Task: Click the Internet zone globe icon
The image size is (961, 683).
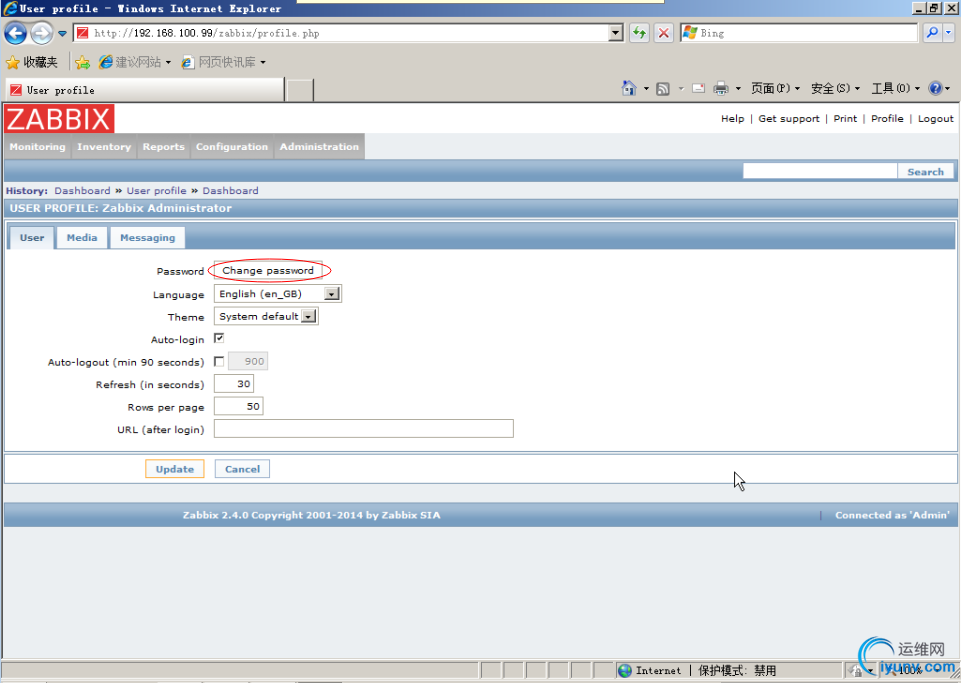Action: coord(625,671)
